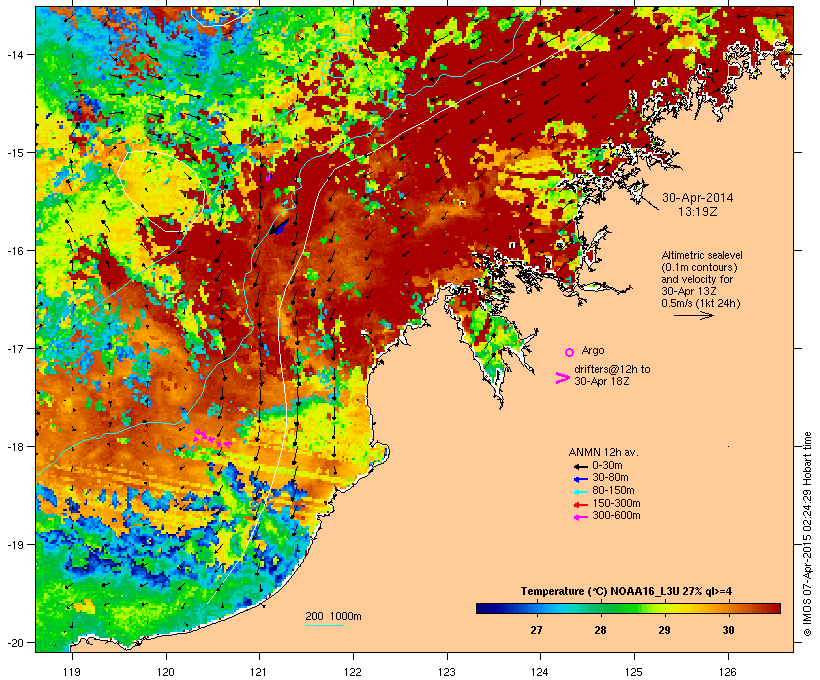The height and width of the screenshot is (680, 820).
Task: Click longitude axis label 119
Action: coord(72,672)
